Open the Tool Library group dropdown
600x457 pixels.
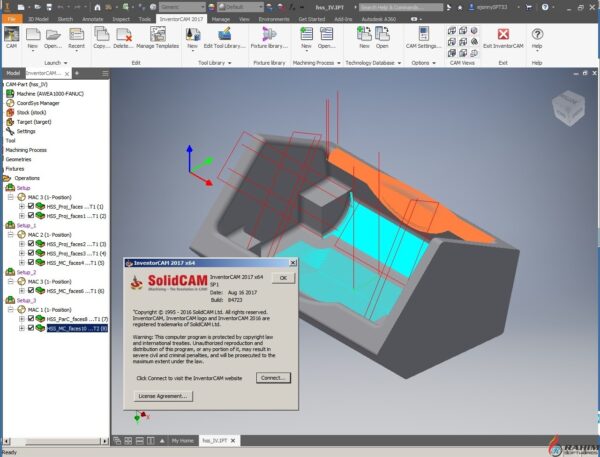(x=230, y=63)
